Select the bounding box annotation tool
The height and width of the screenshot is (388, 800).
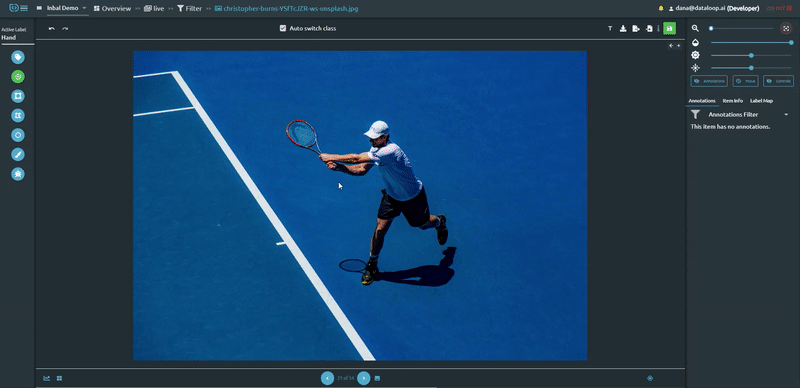click(x=18, y=96)
